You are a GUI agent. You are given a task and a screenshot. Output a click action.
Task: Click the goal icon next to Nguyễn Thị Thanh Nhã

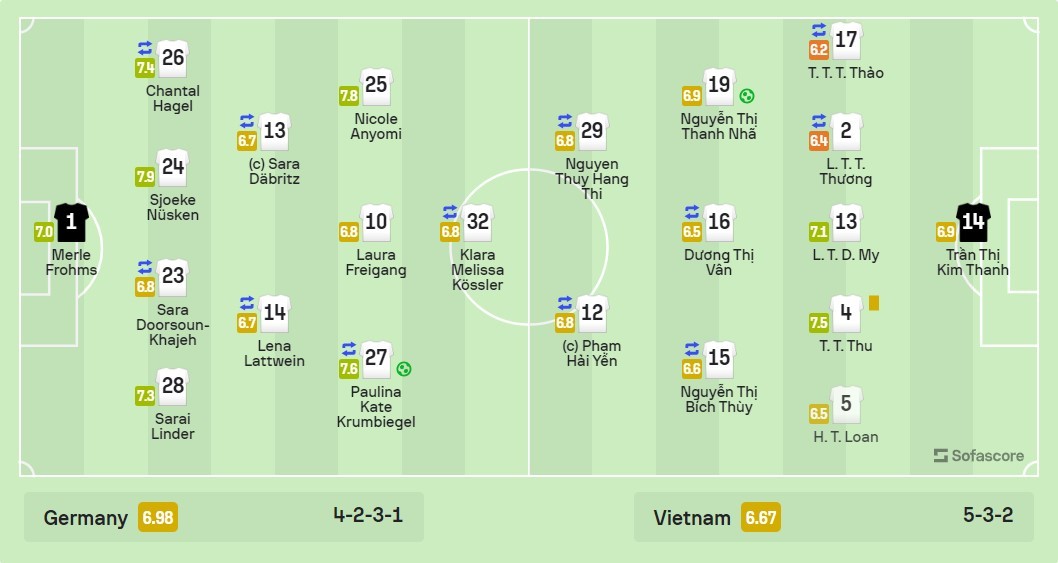point(746,96)
